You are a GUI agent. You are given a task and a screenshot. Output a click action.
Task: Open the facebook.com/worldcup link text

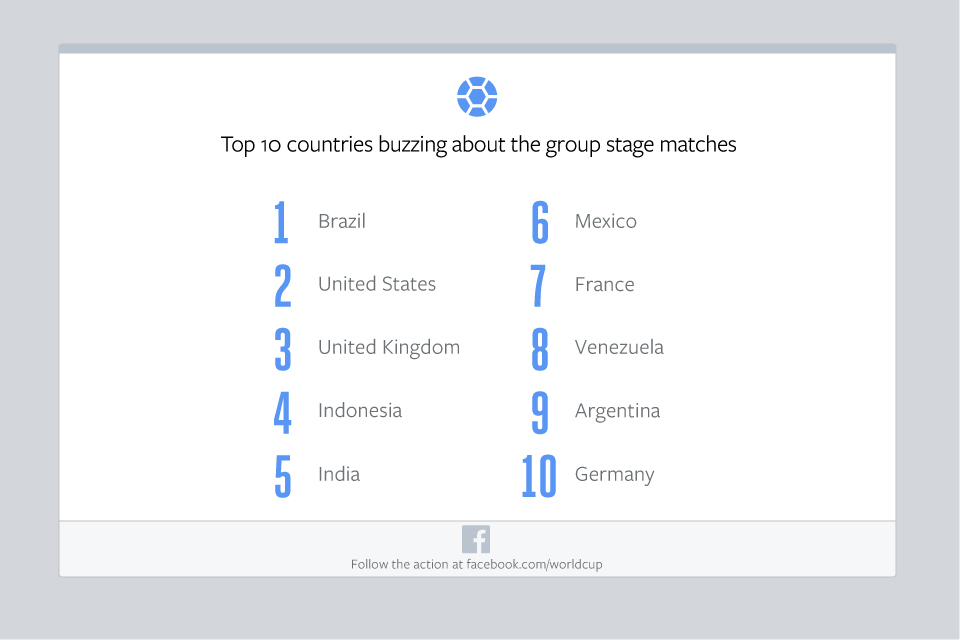tap(534, 564)
